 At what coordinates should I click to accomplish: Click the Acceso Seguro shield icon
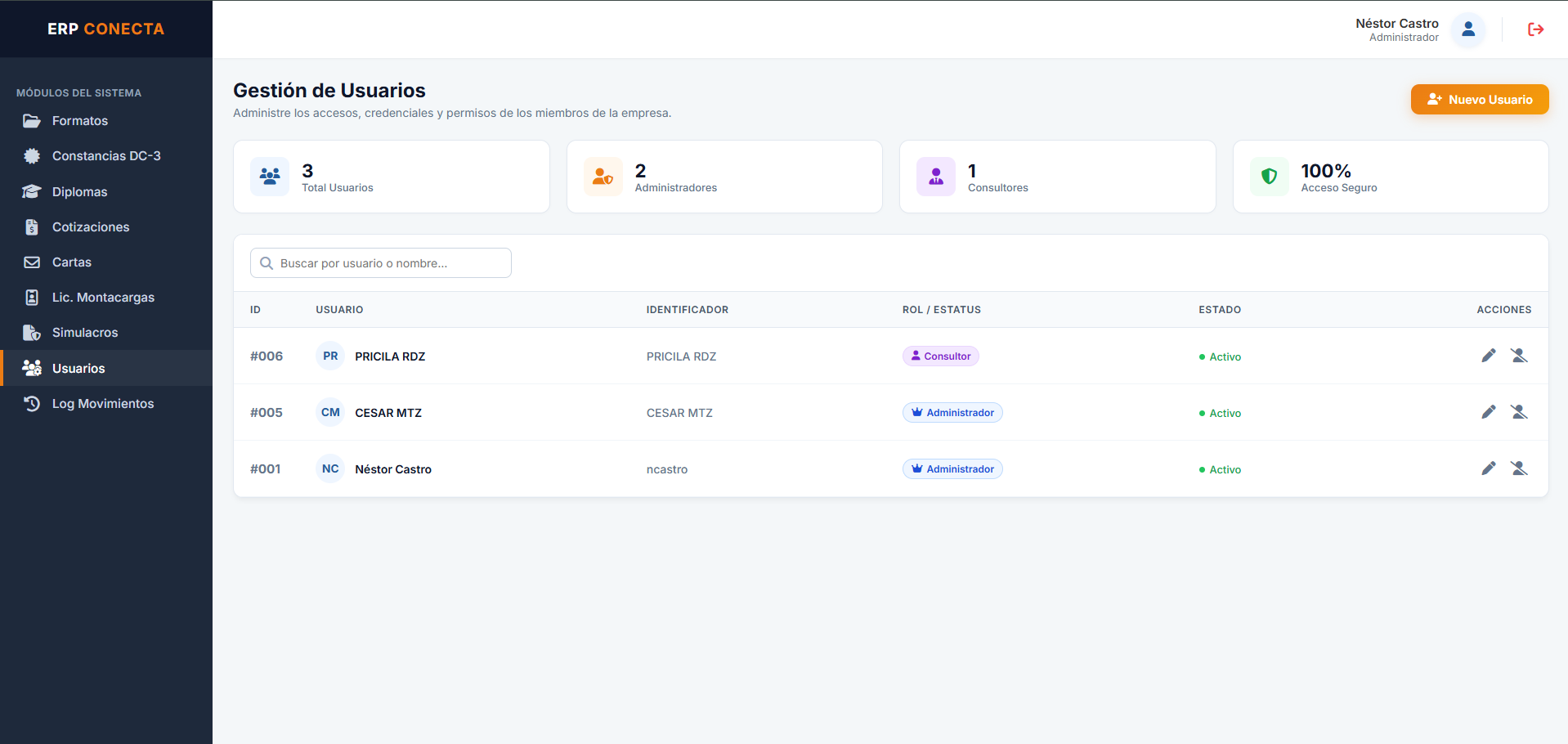[x=1269, y=177]
